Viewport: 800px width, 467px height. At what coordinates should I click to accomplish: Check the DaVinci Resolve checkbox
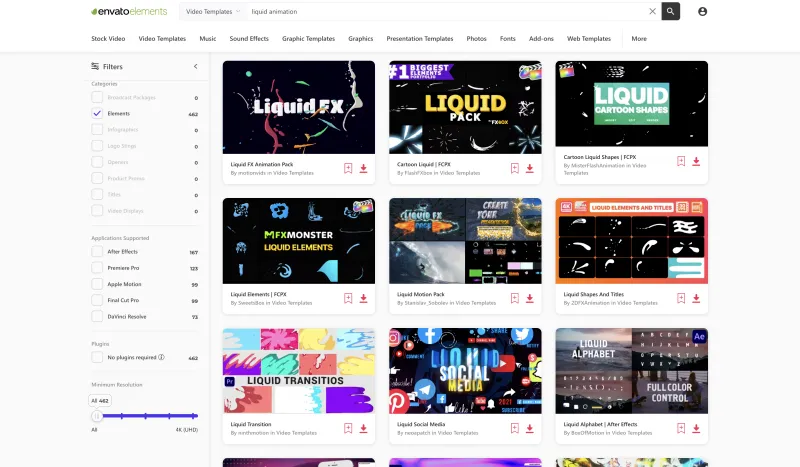coord(97,316)
